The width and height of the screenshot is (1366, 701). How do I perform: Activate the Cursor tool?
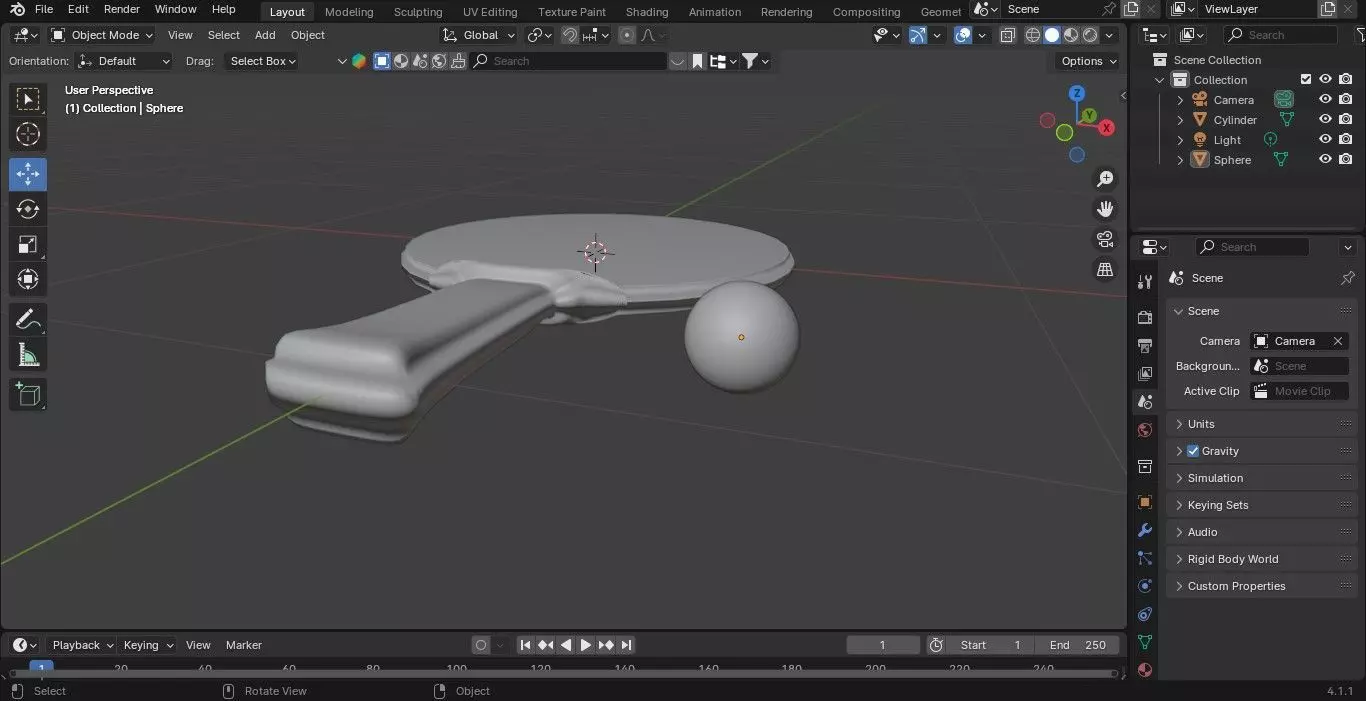[x=28, y=134]
